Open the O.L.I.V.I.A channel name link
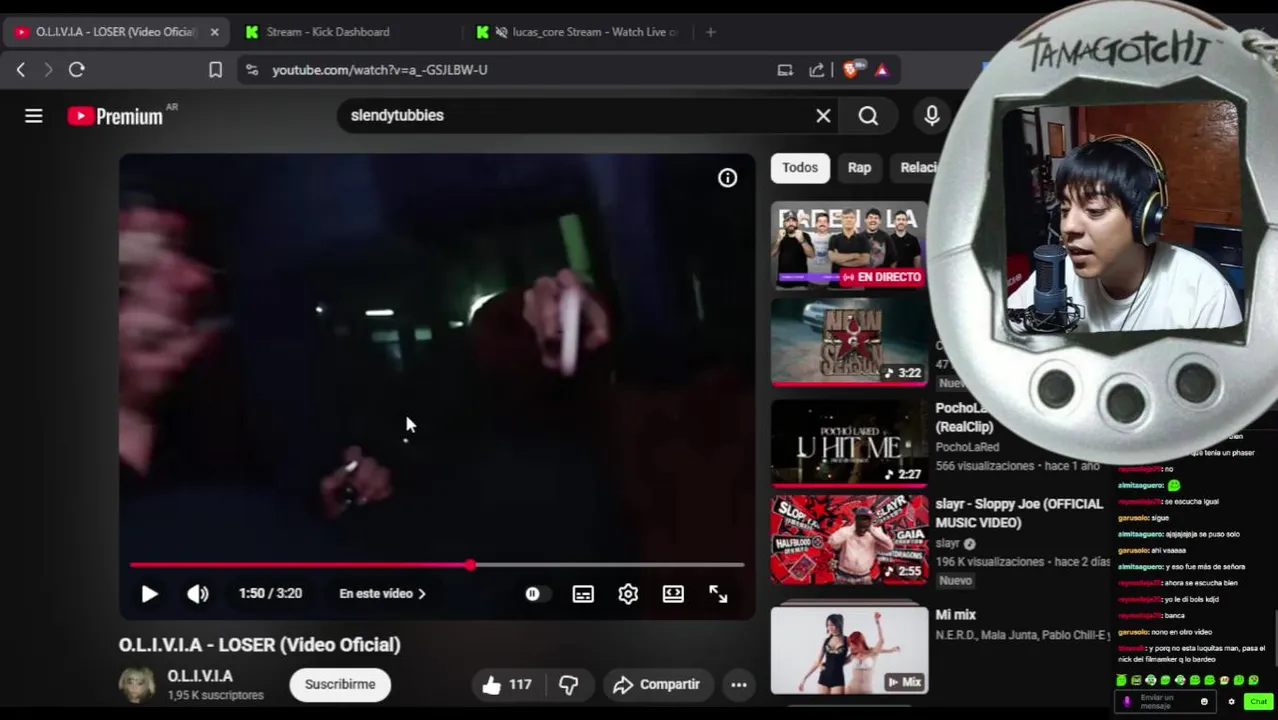 click(x=200, y=677)
